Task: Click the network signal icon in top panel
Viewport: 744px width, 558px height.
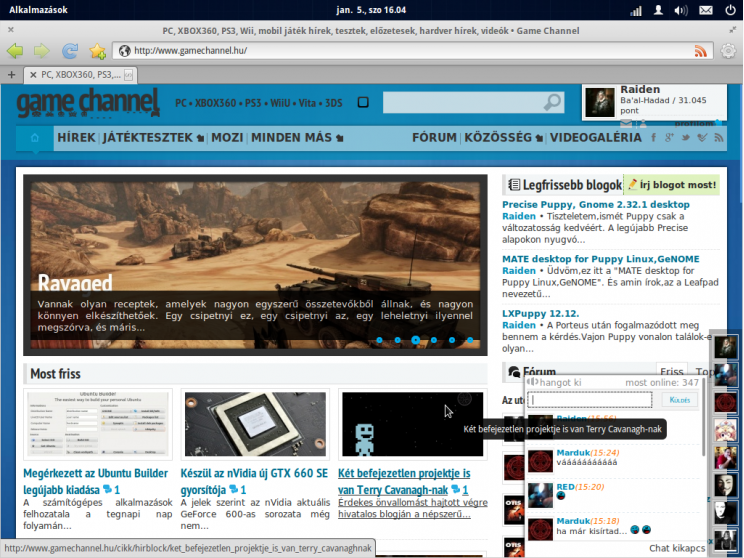Action: 636,10
